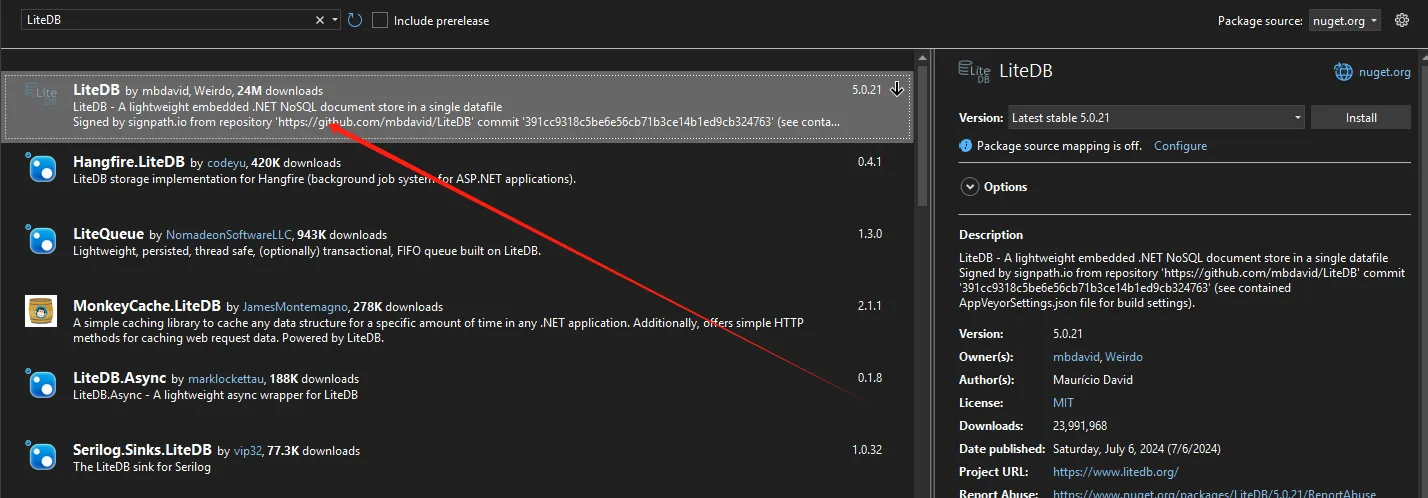Click the Hangfire.LiteDB package icon
The width and height of the screenshot is (1428, 498).
click(x=41, y=168)
